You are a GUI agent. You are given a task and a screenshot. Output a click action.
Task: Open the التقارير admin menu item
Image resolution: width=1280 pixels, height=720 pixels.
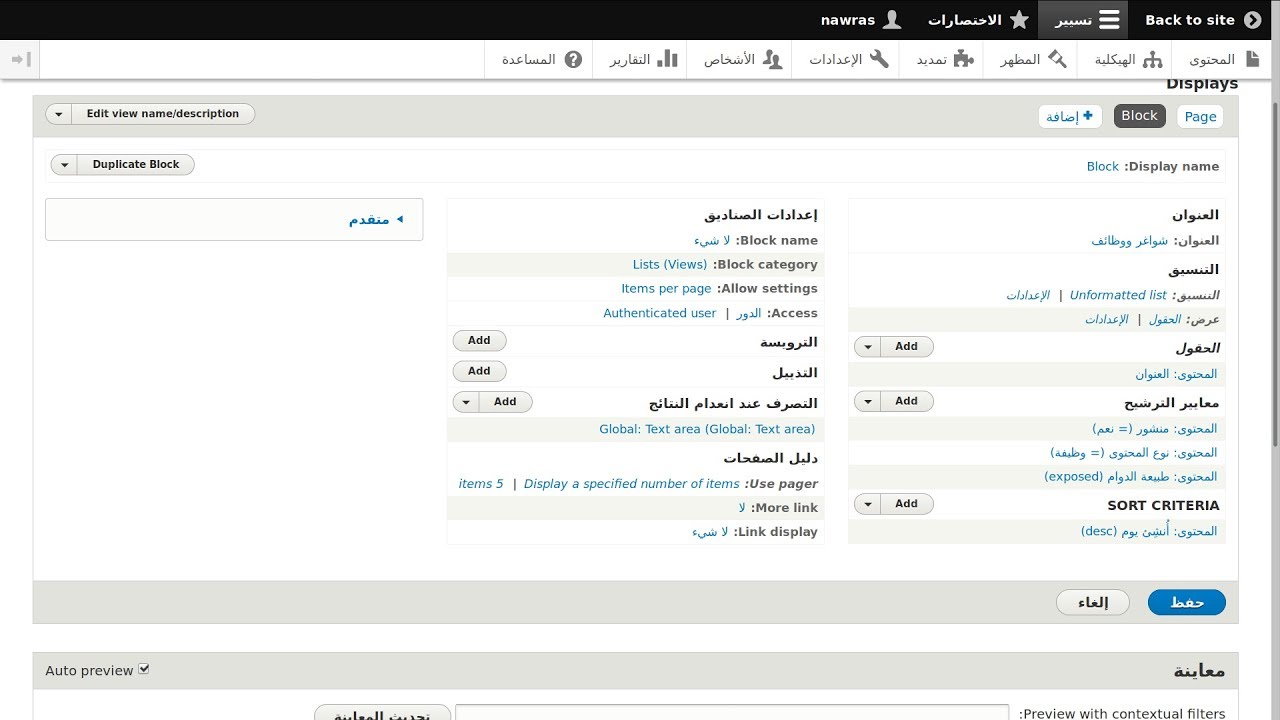[643, 59]
